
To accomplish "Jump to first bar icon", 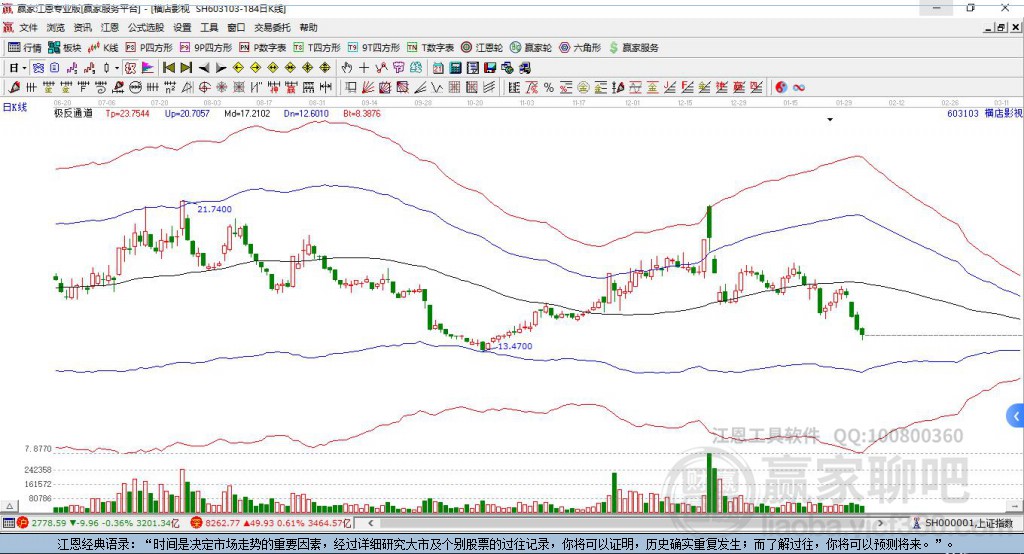I will click(168, 68).
